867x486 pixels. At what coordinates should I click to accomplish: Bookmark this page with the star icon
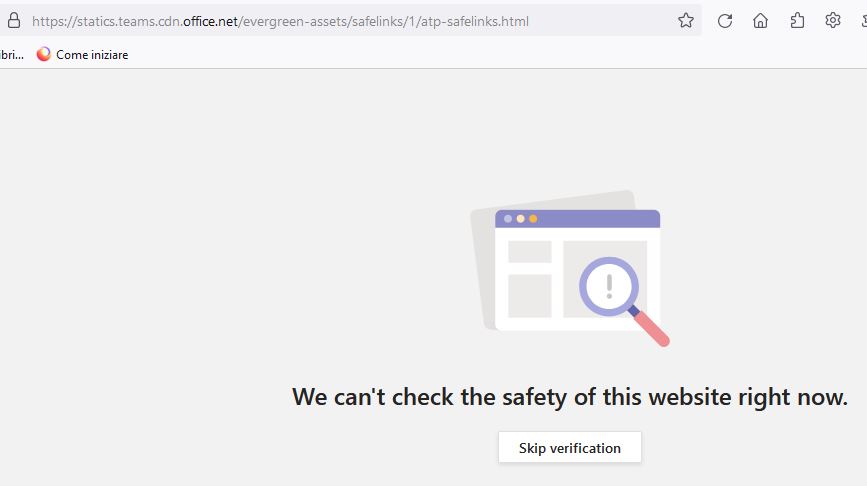tap(686, 21)
